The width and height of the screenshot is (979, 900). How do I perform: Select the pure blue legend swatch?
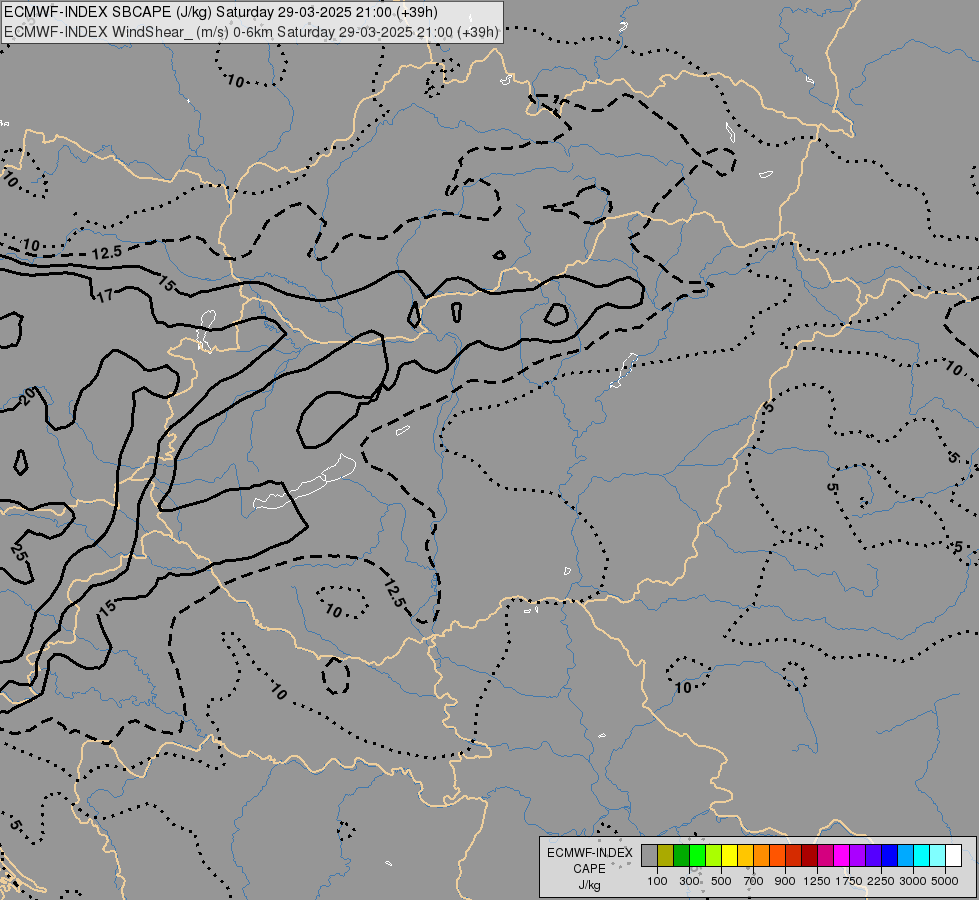[x=889, y=856]
